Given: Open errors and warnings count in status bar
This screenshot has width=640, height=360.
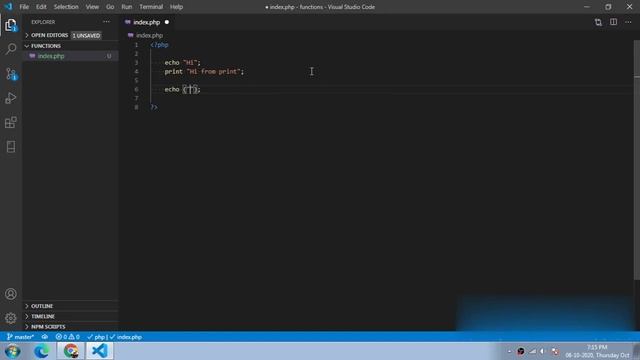Looking at the screenshot, I should coord(67,337).
